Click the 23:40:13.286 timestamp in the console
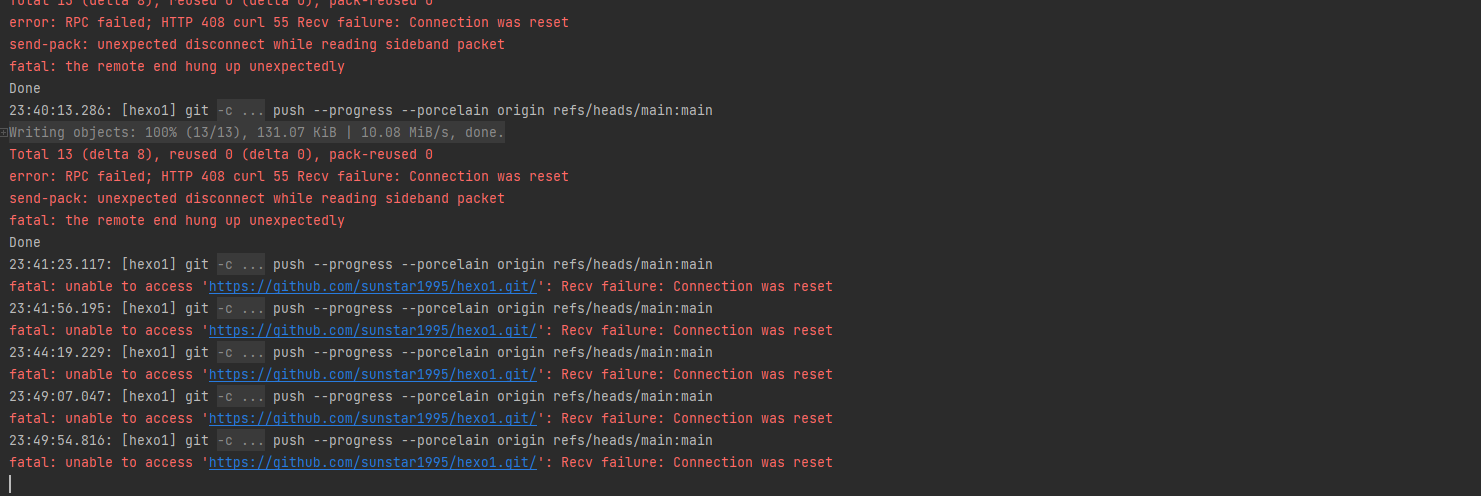Image resolution: width=1481 pixels, height=496 pixels. (60, 111)
